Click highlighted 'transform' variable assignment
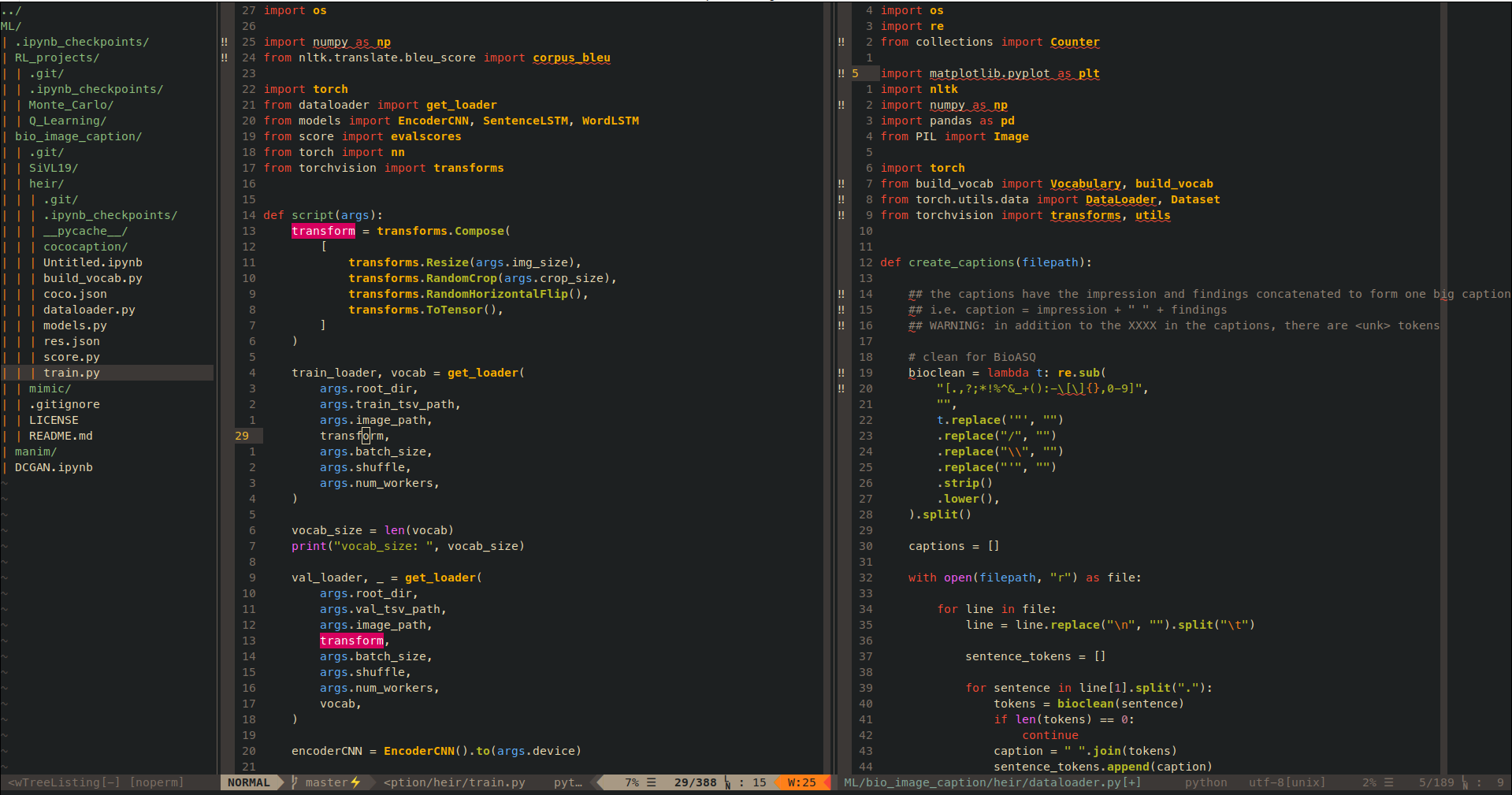The image size is (1512, 795). [323, 231]
